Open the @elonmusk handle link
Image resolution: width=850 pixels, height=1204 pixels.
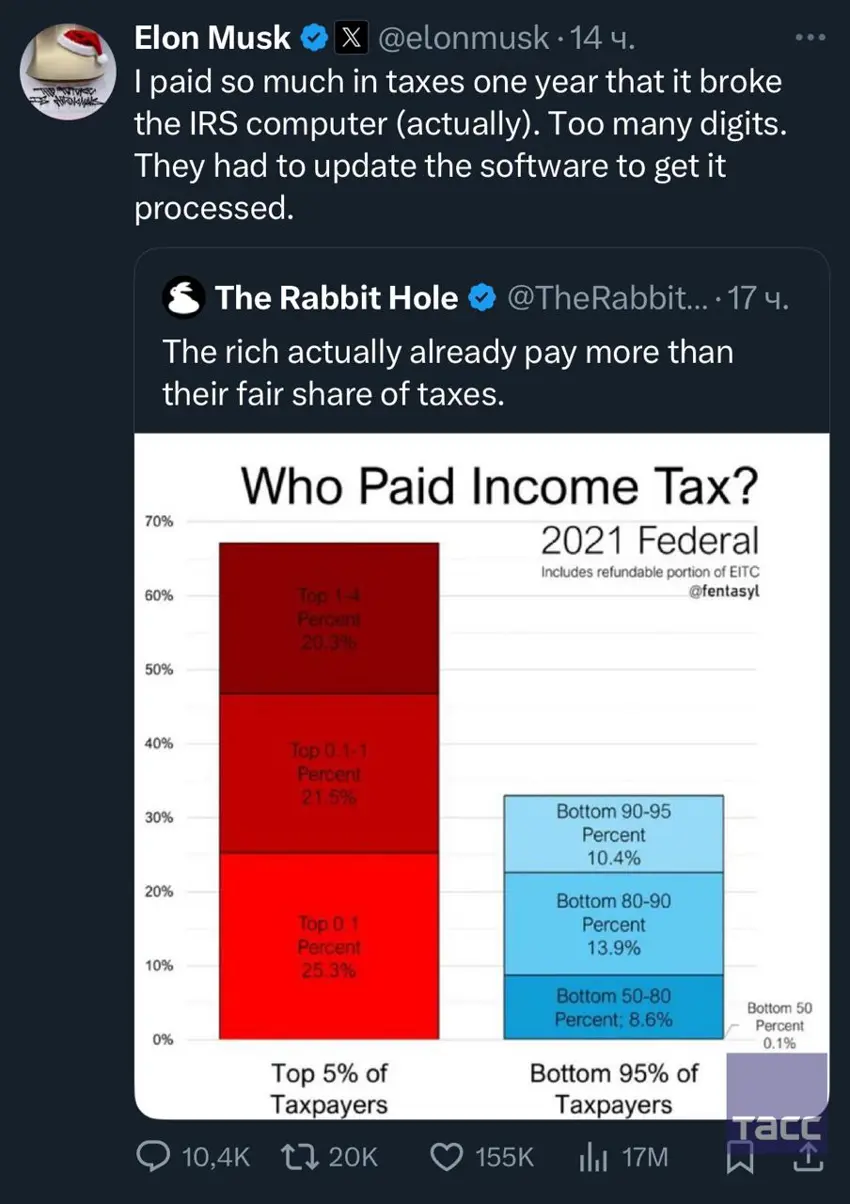pos(464,39)
